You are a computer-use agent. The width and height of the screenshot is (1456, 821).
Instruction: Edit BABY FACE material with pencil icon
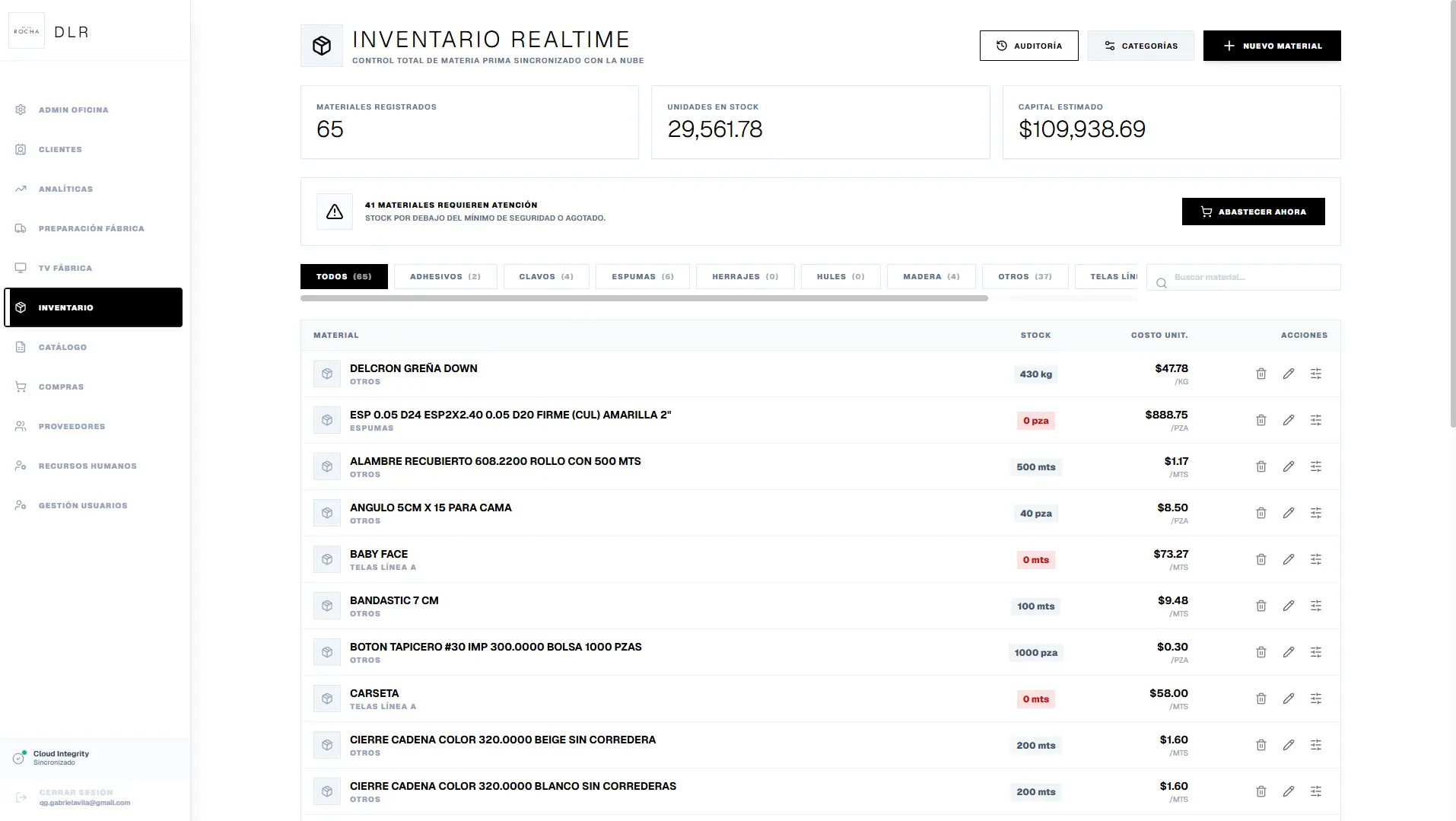point(1288,559)
